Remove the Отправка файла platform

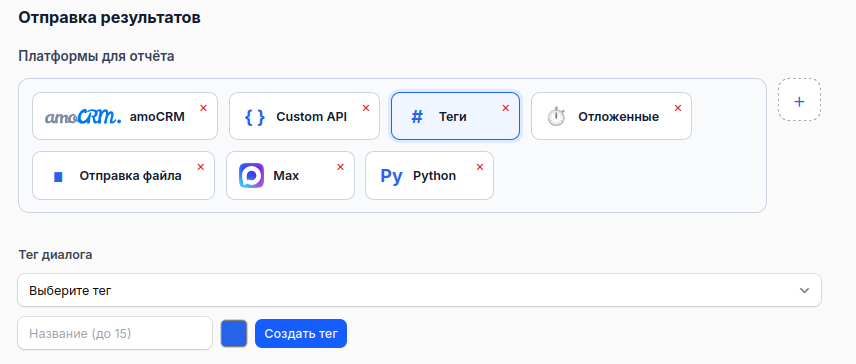(201, 167)
